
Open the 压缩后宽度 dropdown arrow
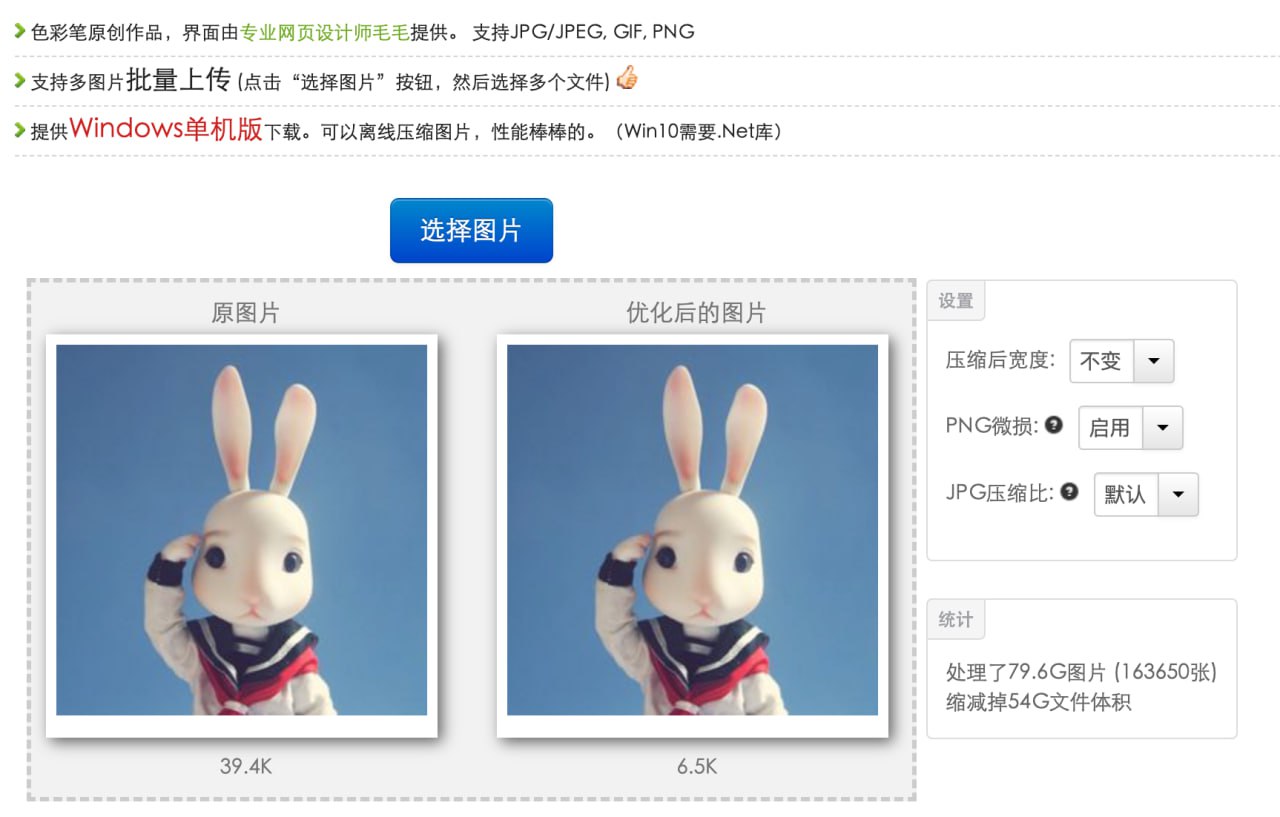(1153, 361)
